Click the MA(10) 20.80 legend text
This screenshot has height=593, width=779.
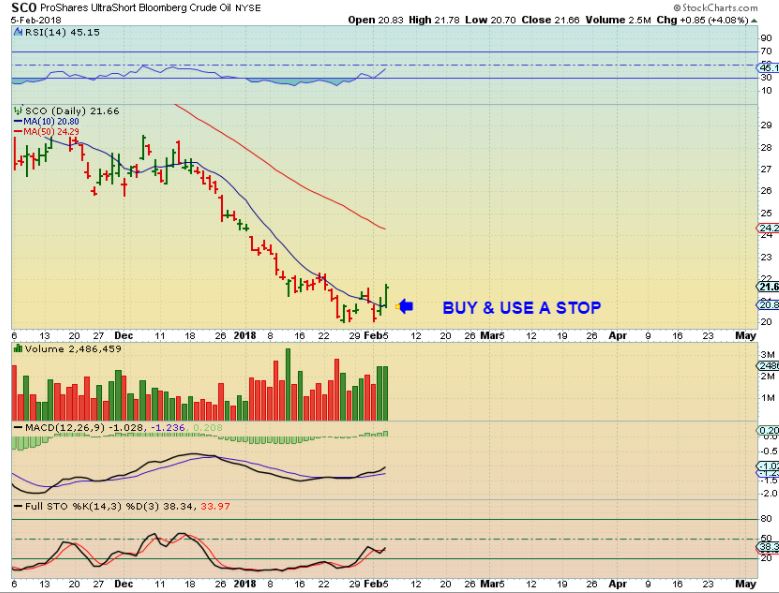pyautogui.click(x=51, y=121)
